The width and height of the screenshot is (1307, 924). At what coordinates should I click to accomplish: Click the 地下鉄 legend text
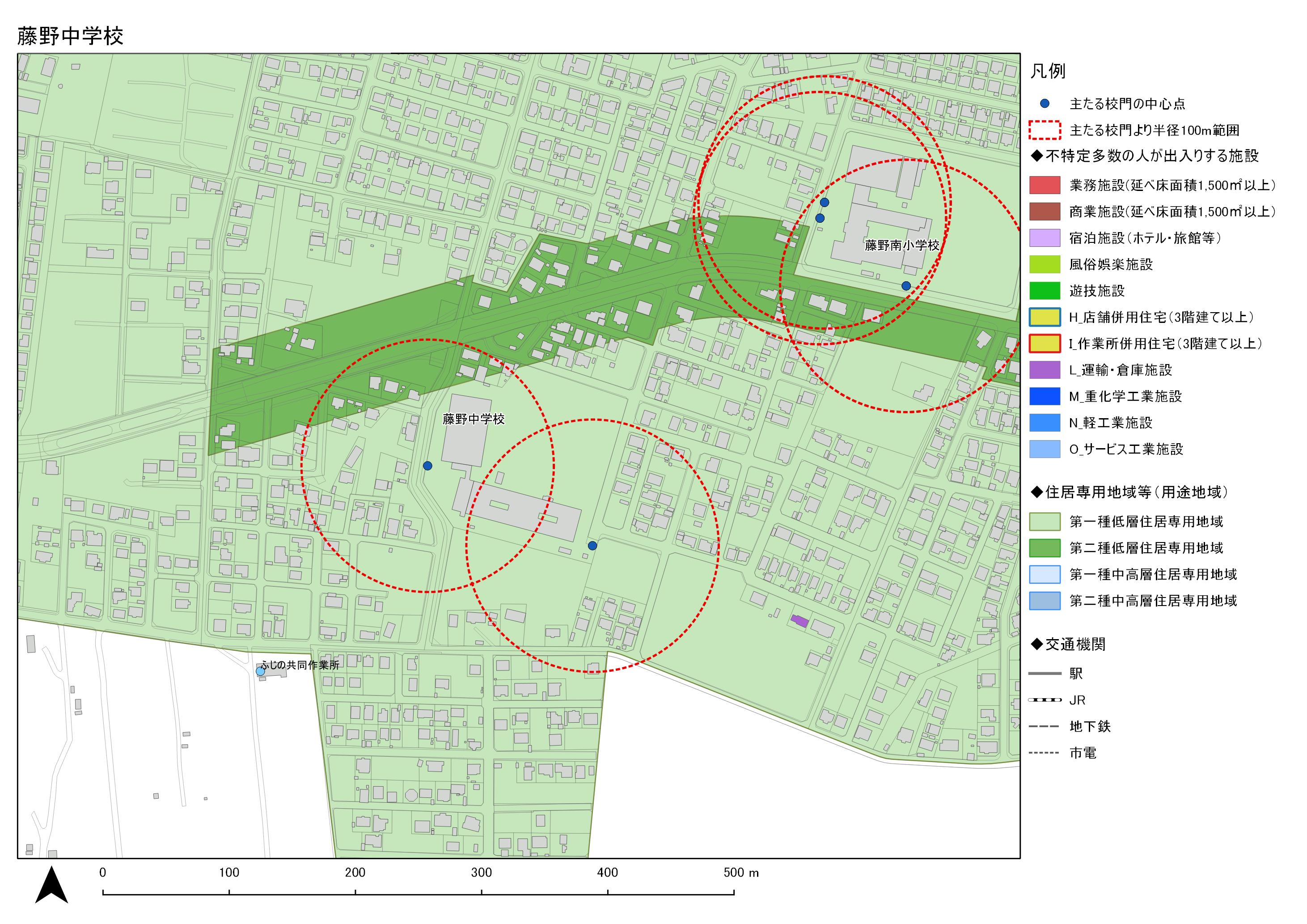(x=1090, y=726)
